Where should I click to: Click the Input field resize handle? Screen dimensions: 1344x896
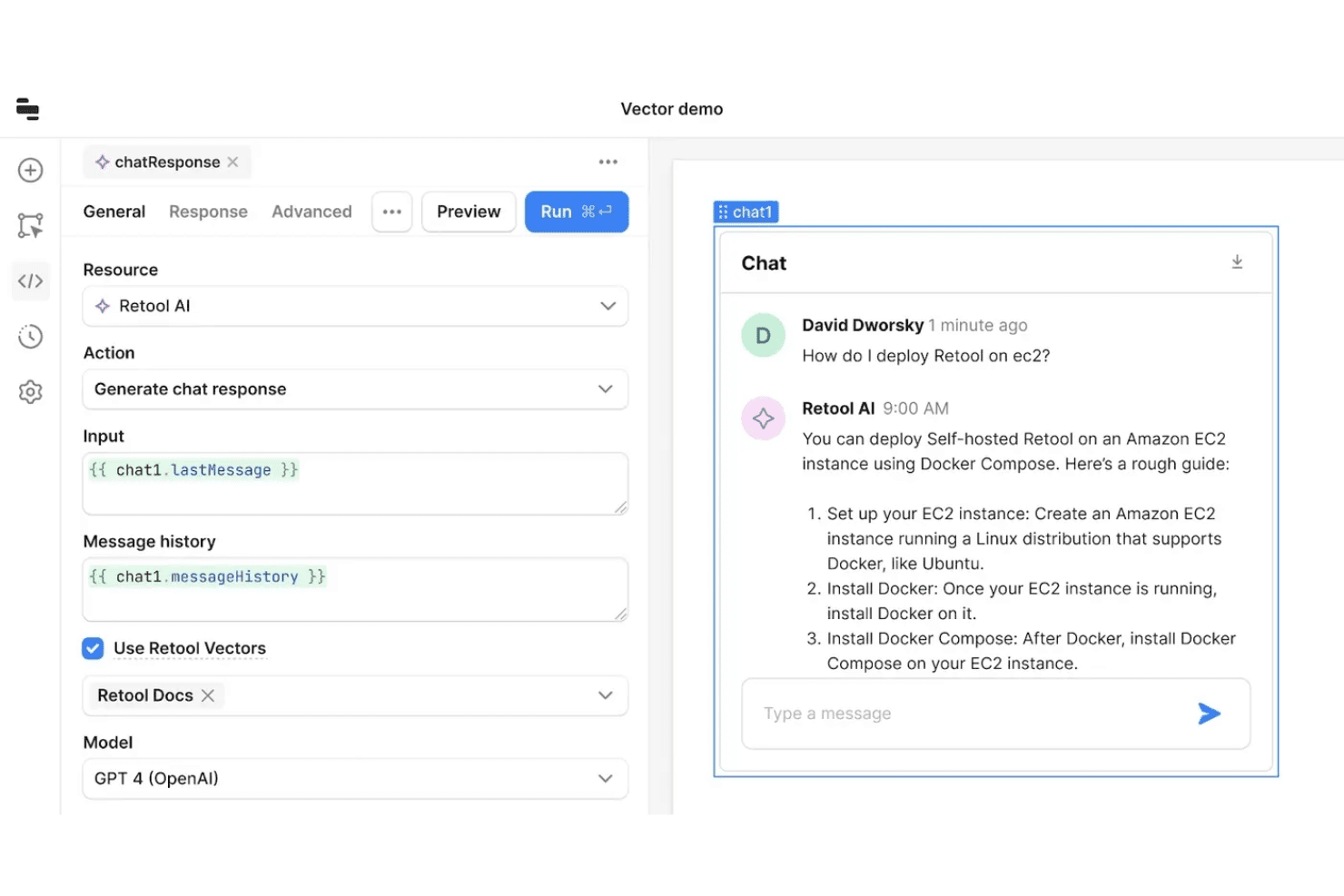tap(620, 507)
